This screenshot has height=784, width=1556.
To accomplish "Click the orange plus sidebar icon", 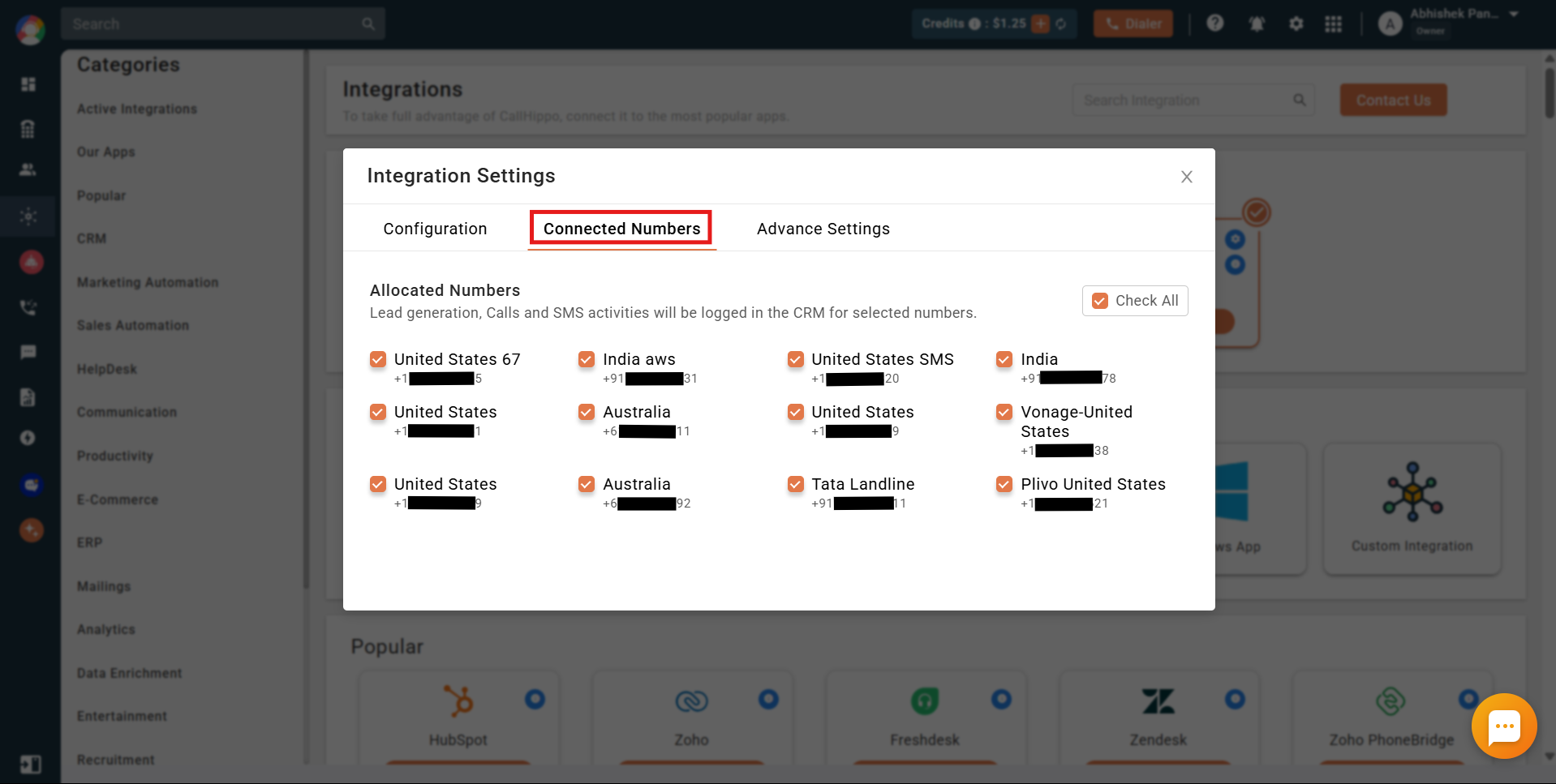I will (x=31, y=530).
